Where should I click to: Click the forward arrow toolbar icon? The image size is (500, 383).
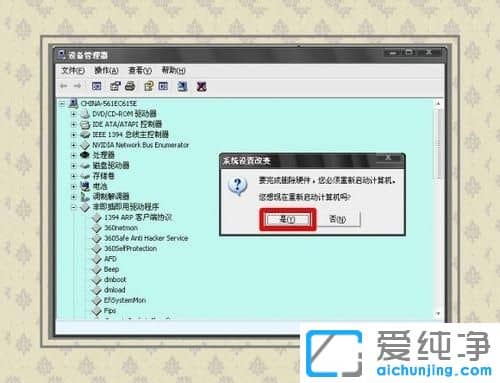pos(77,86)
